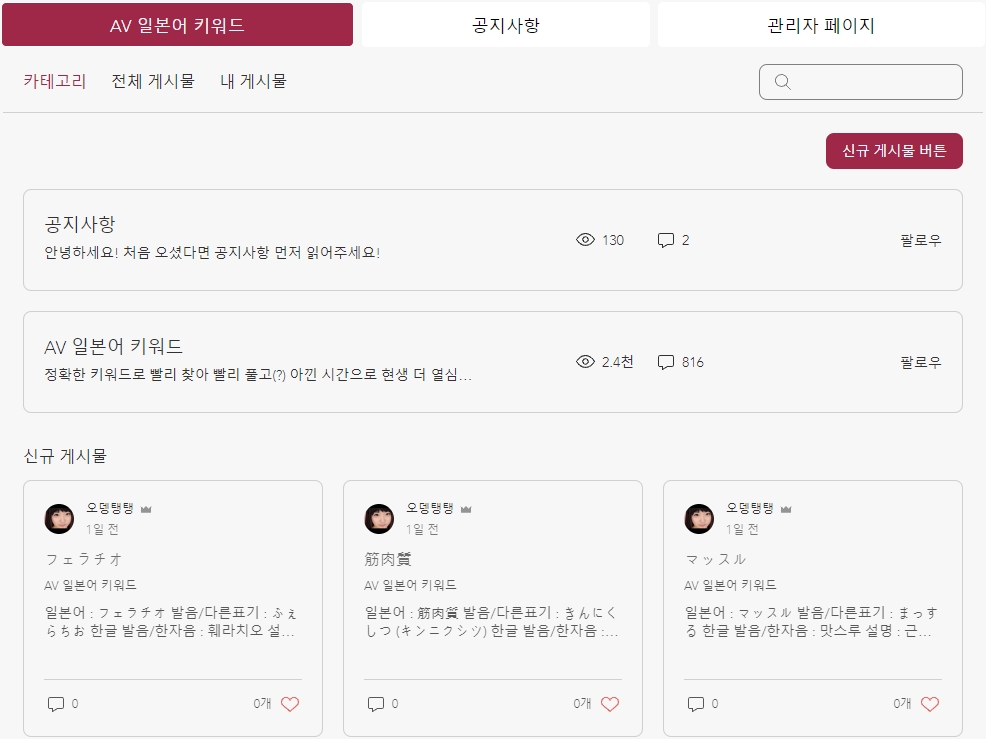Toggle 팔로우 for AV 일본어 키워드 category
This screenshot has height=739, width=986.
tap(921, 362)
